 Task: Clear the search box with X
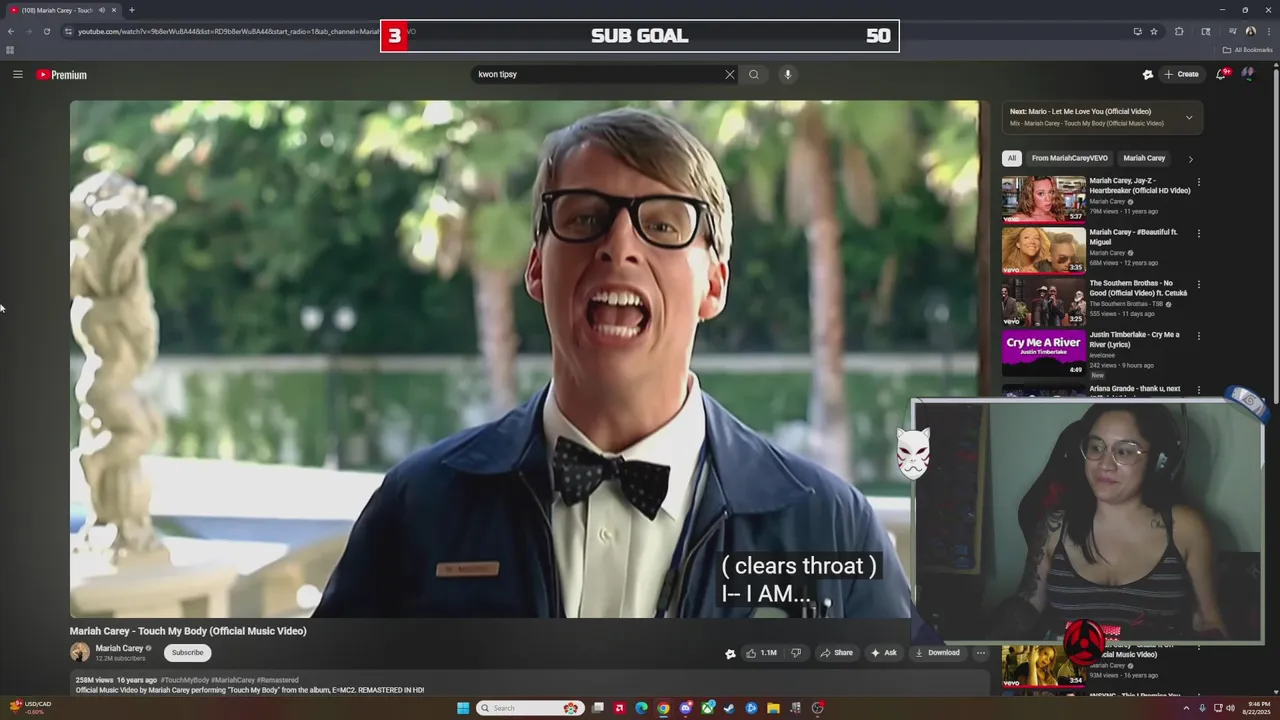730,74
